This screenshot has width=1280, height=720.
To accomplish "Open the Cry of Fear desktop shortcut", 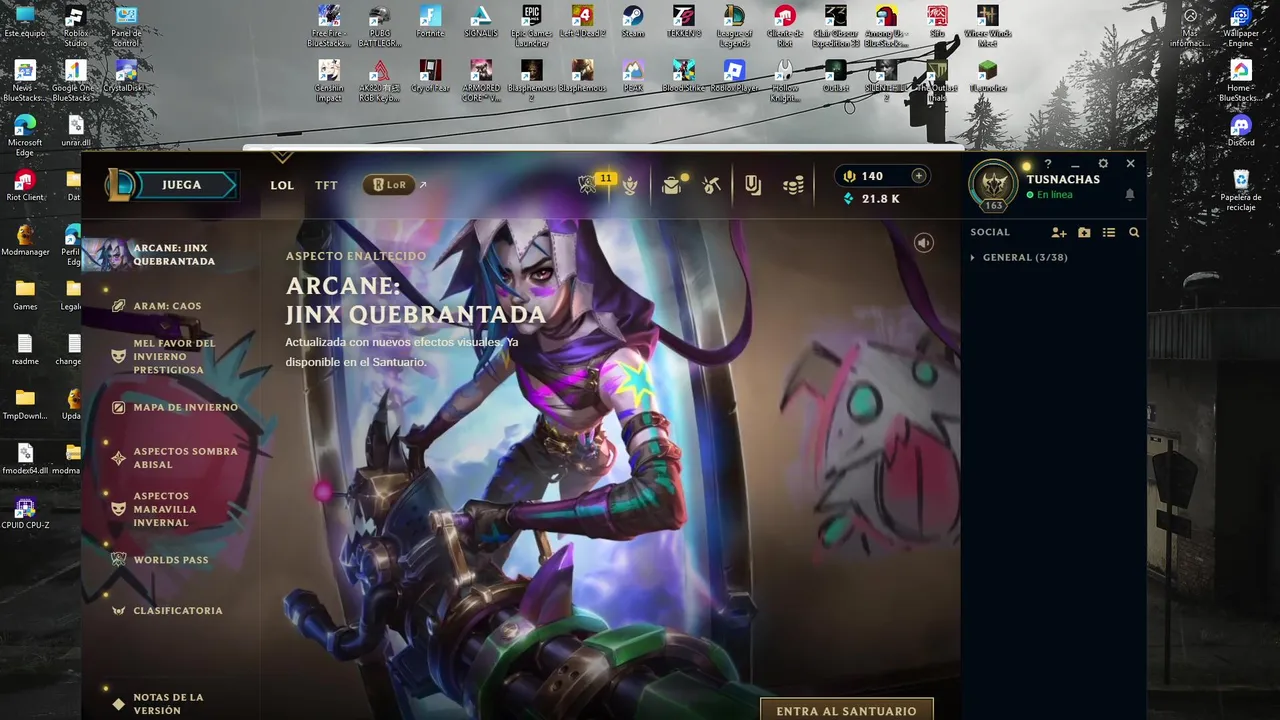I will (x=430, y=77).
